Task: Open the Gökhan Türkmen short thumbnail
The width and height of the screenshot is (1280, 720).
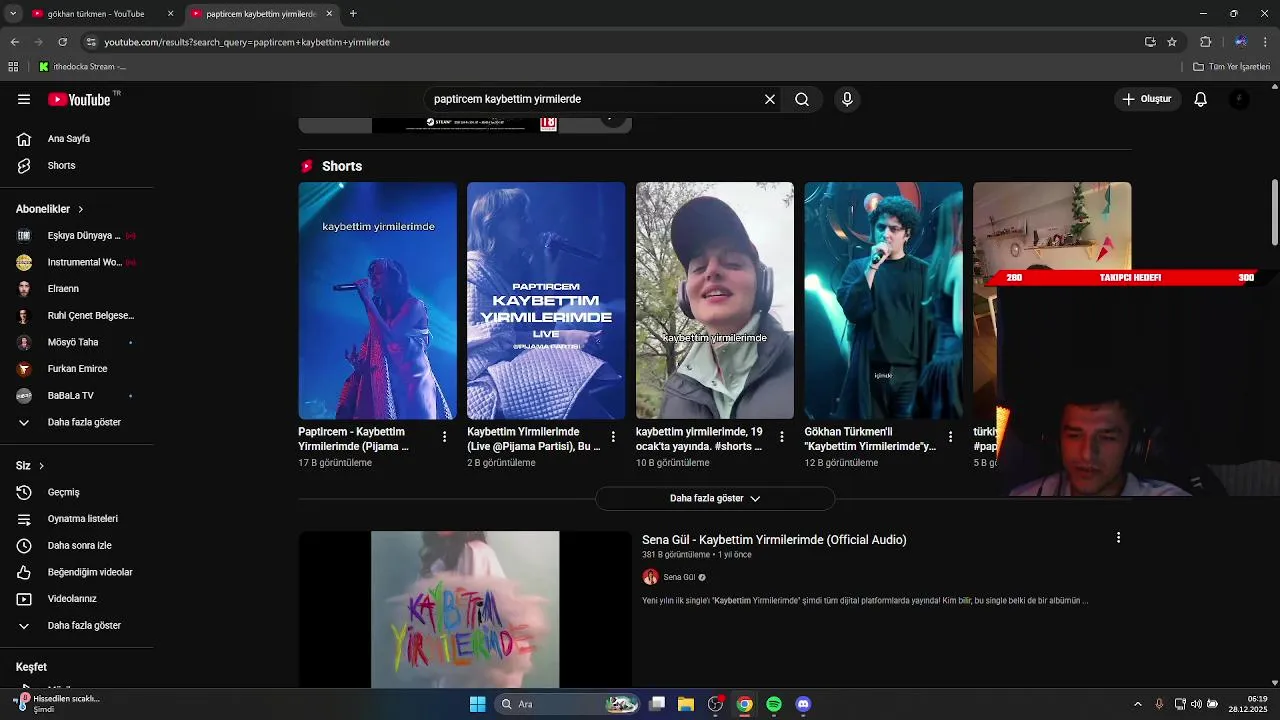Action: 883,300
